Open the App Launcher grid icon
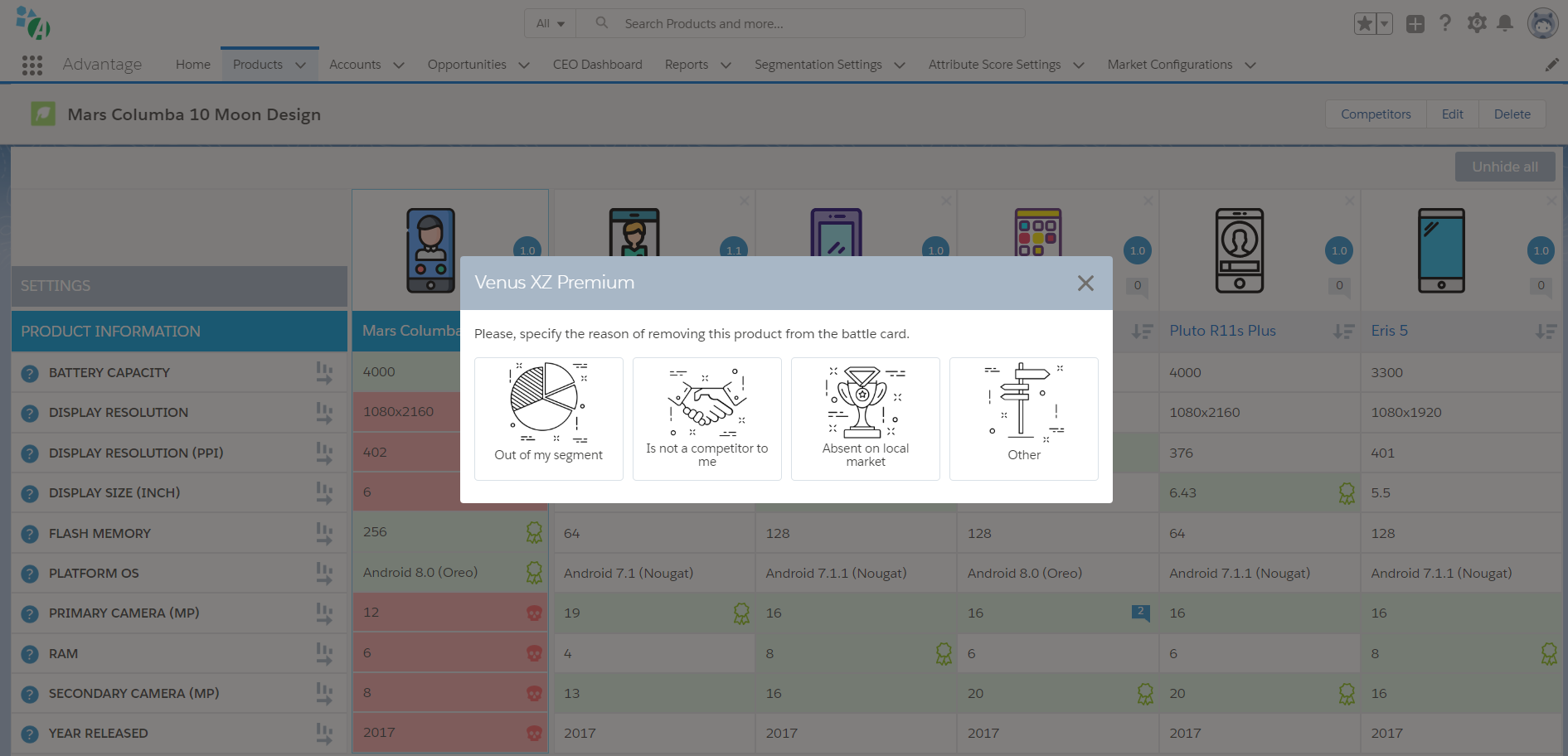The image size is (1568, 756). coord(32,65)
